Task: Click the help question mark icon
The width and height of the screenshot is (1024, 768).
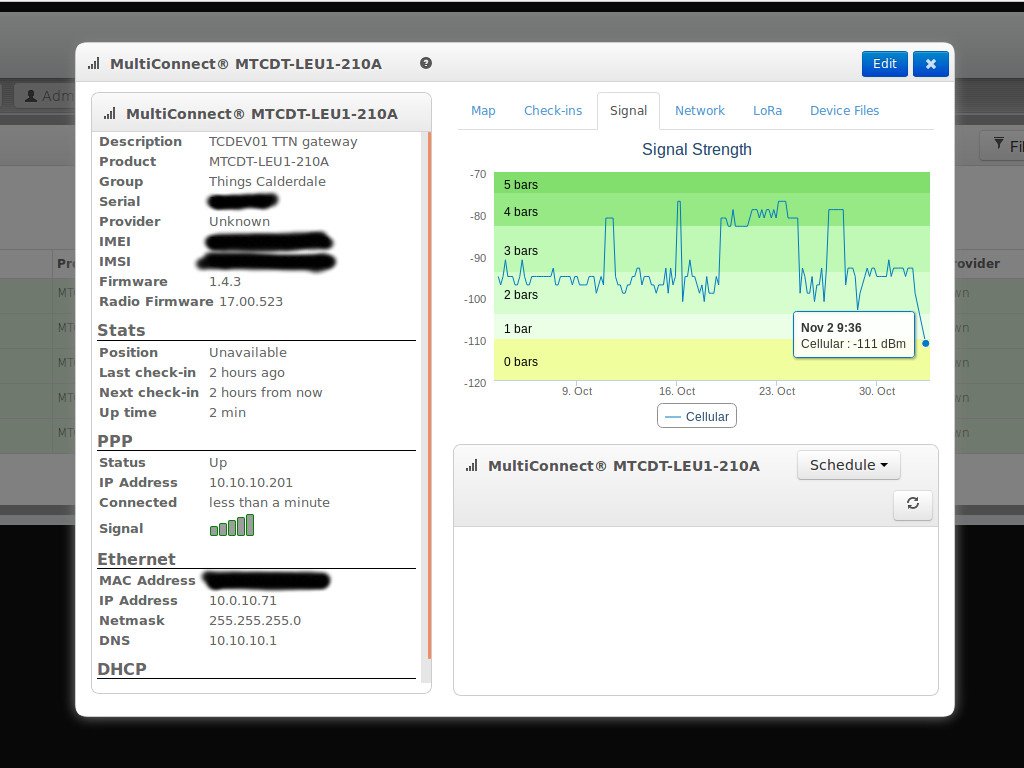Action: [x=426, y=63]
